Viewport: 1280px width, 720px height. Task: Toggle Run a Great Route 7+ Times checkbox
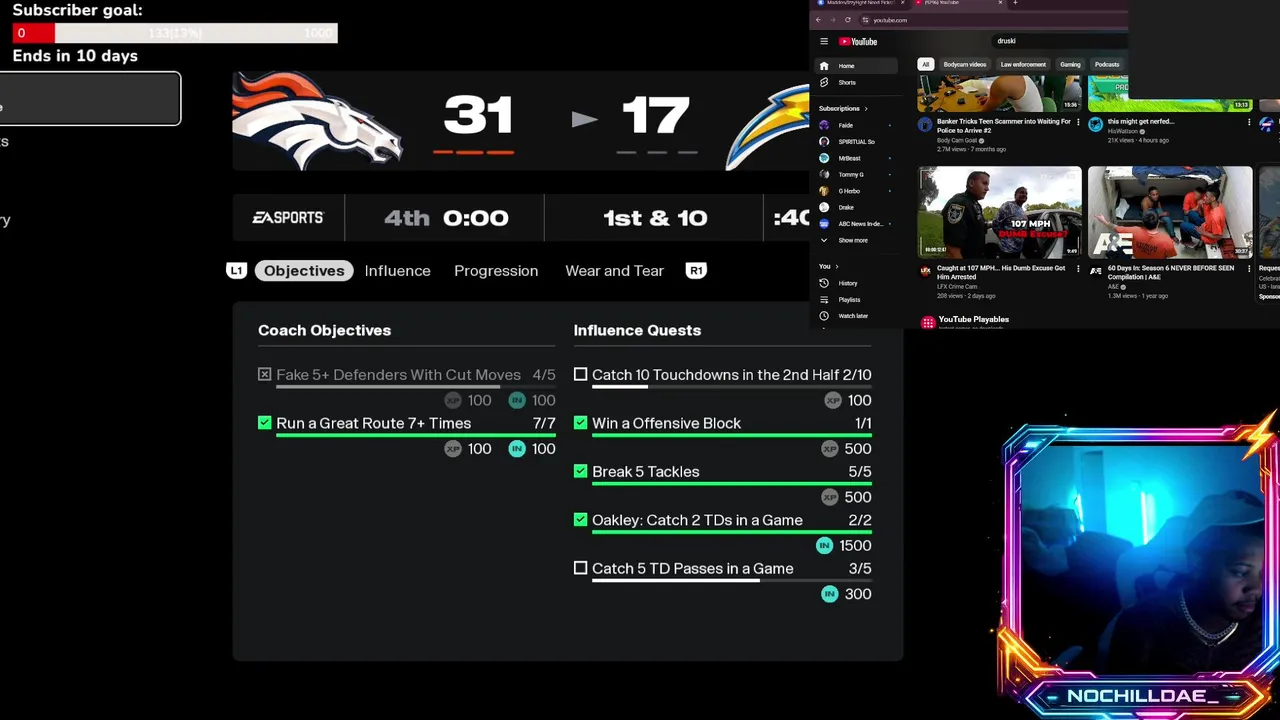264,423
